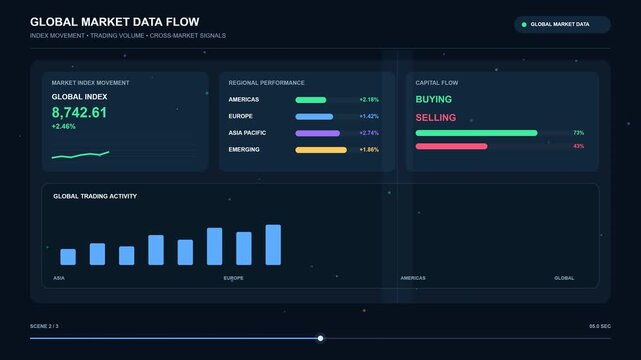Click the Market Index Movement heading
Screen dimensions: 641x360
(x=90, y=83)
